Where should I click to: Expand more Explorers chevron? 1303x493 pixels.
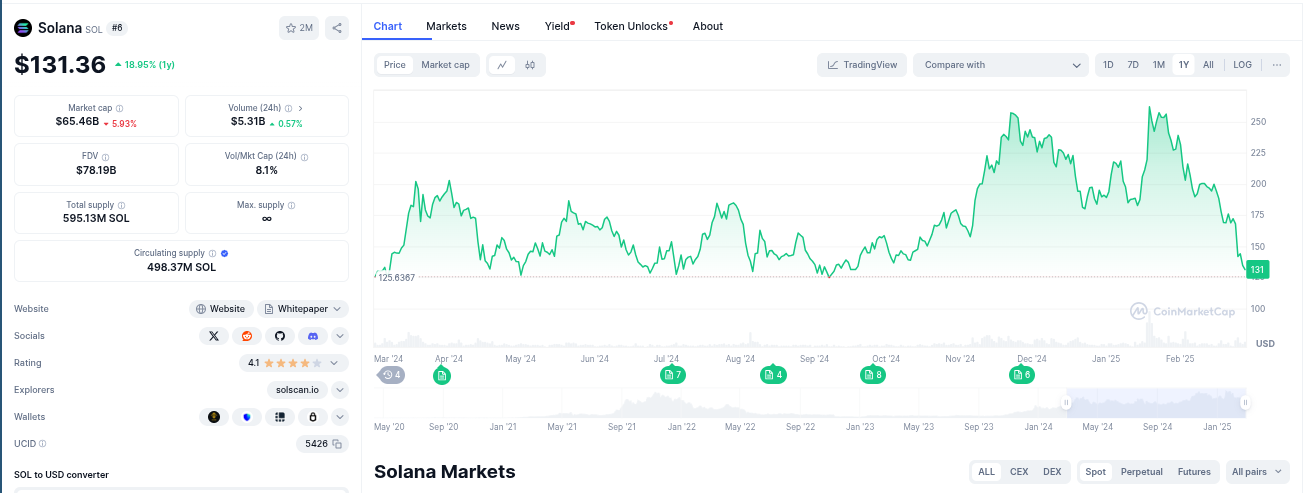tap(340, 390)
